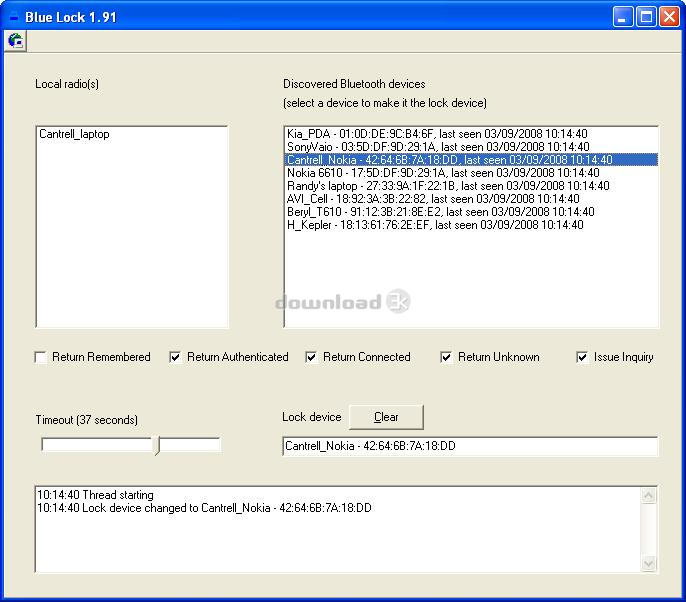The width and height of the screenshot is (686, 602).
Task: Select Cantrell_laptop in Local radios list
Action: coord(74,134)
